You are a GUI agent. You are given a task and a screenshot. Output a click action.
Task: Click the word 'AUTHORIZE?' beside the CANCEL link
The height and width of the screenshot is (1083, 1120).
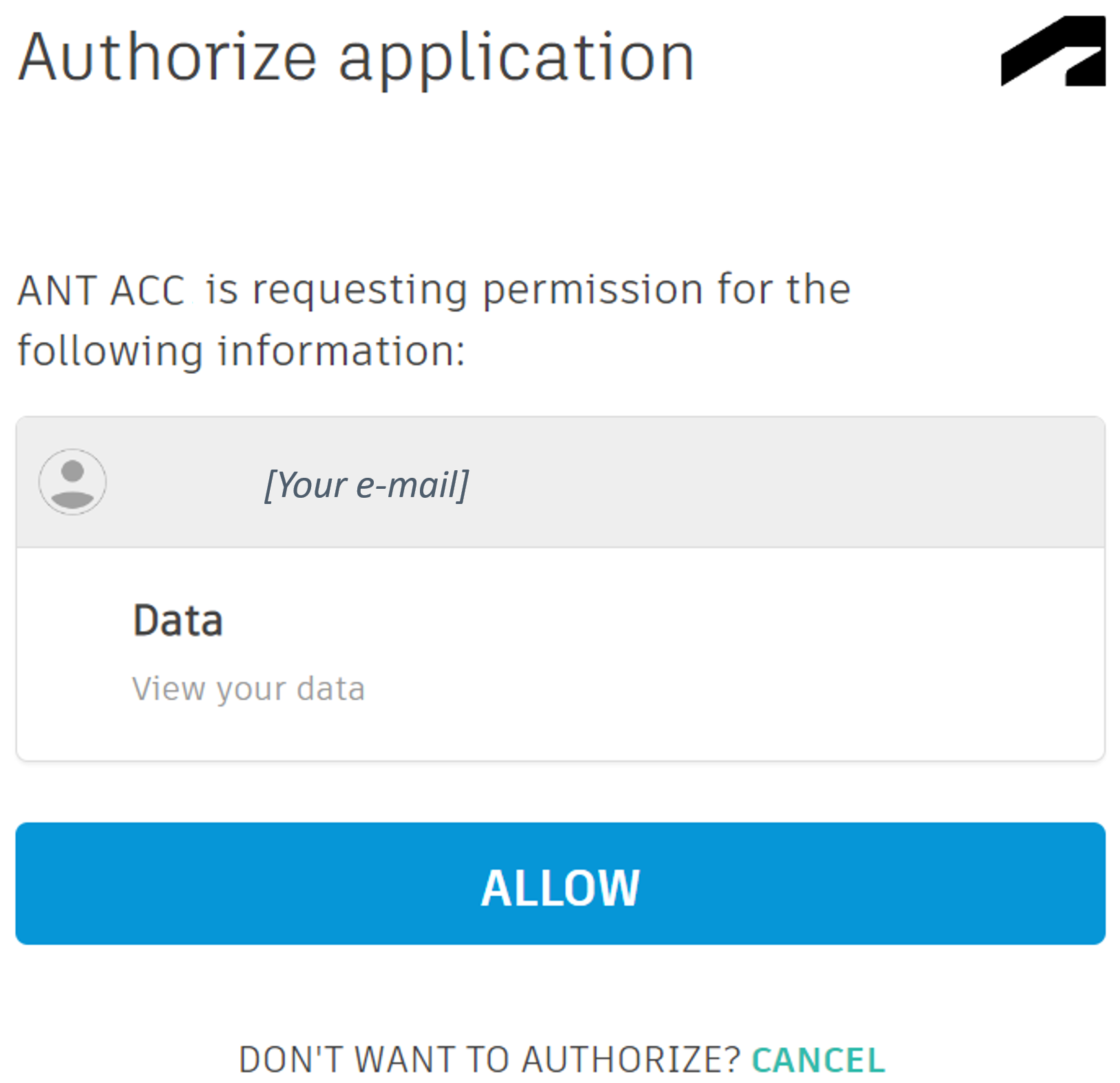(631, 1060)
